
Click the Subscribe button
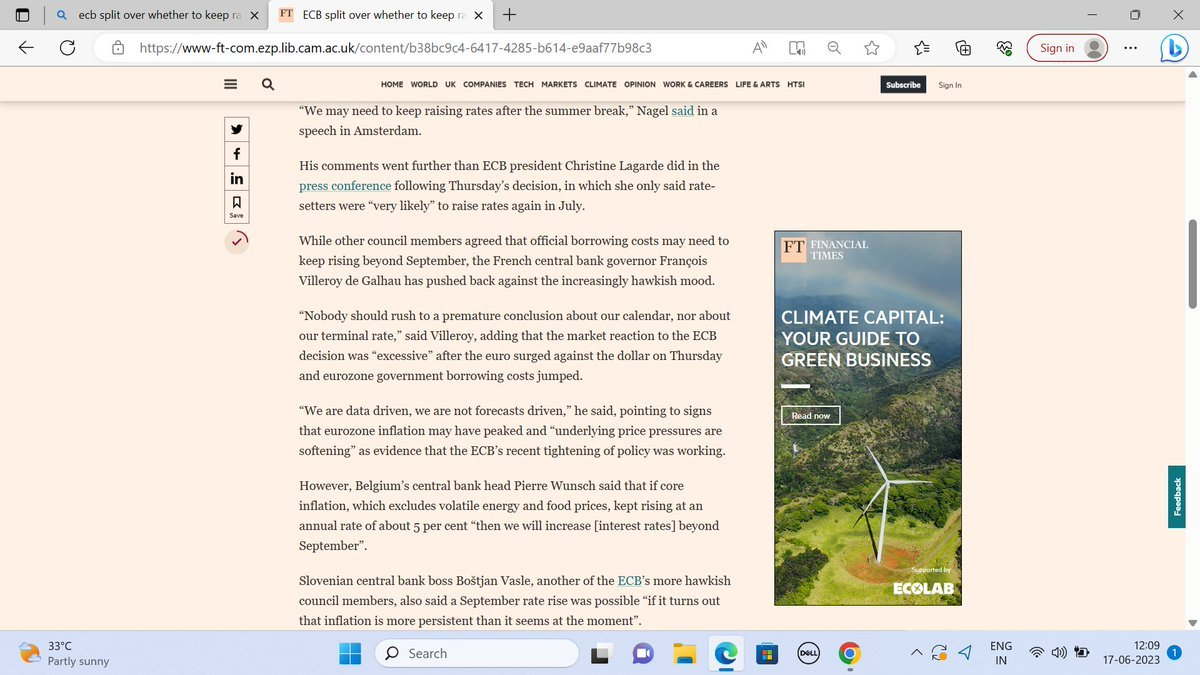(903, 85)
